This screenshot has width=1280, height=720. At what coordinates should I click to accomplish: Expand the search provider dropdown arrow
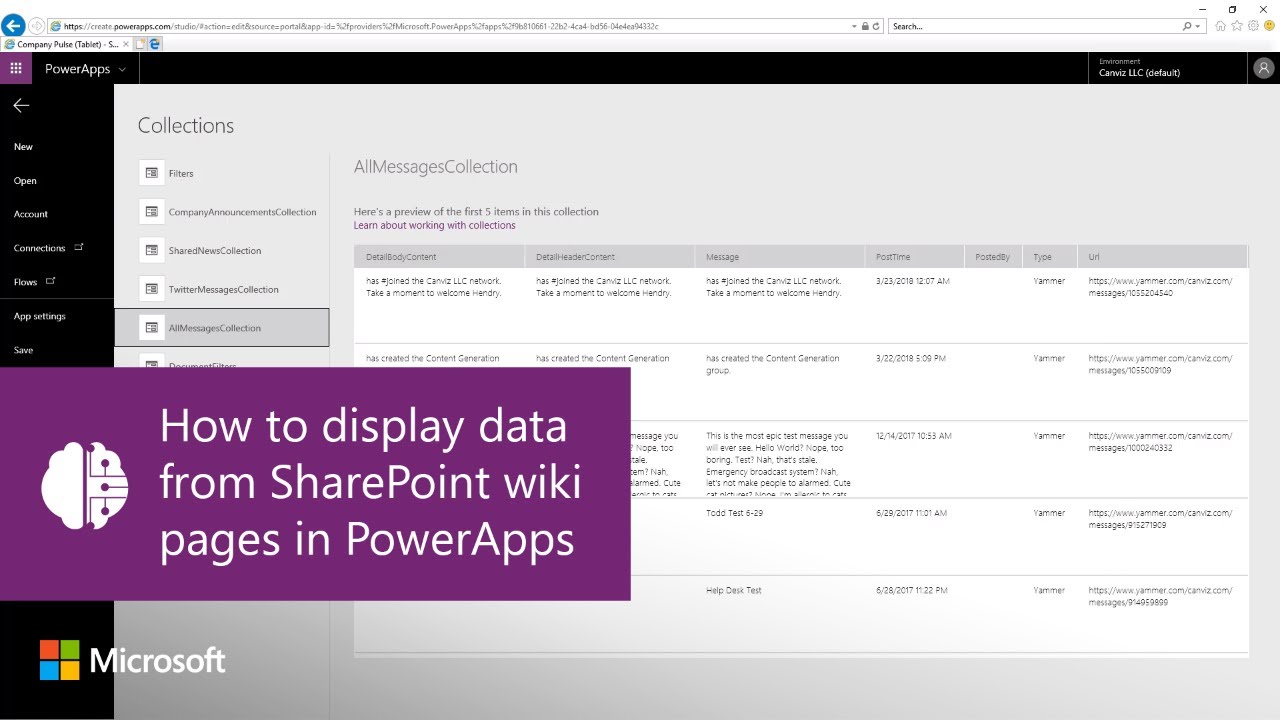(x=1198, y=26)
